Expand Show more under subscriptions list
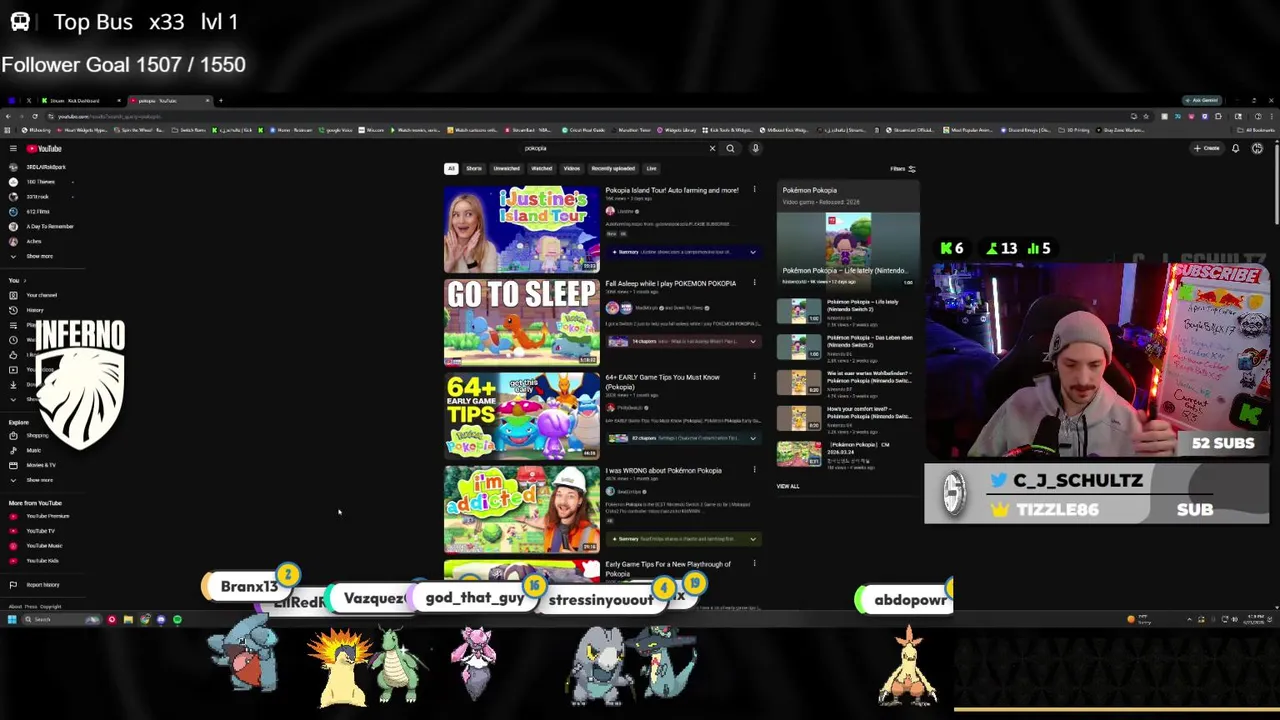 click(x=32, y=256)
